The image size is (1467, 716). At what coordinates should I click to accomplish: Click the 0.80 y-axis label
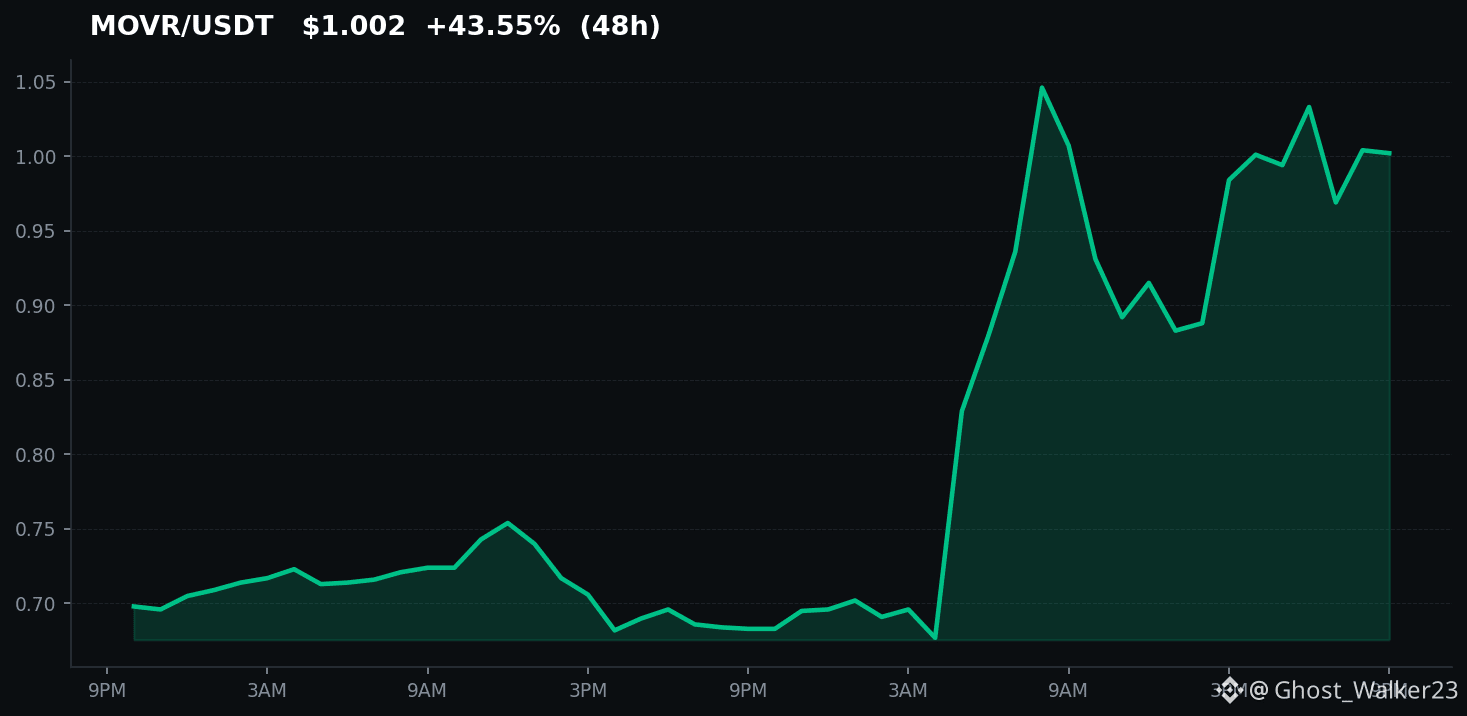point(36,455)
